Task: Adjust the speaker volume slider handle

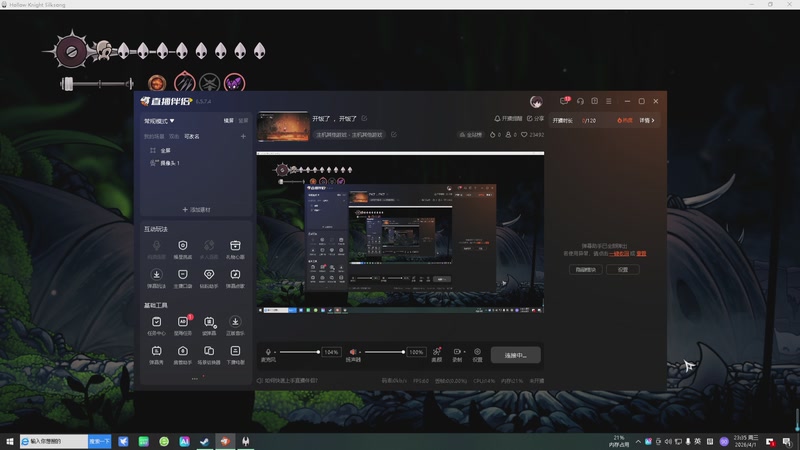Action: point(403,352)
